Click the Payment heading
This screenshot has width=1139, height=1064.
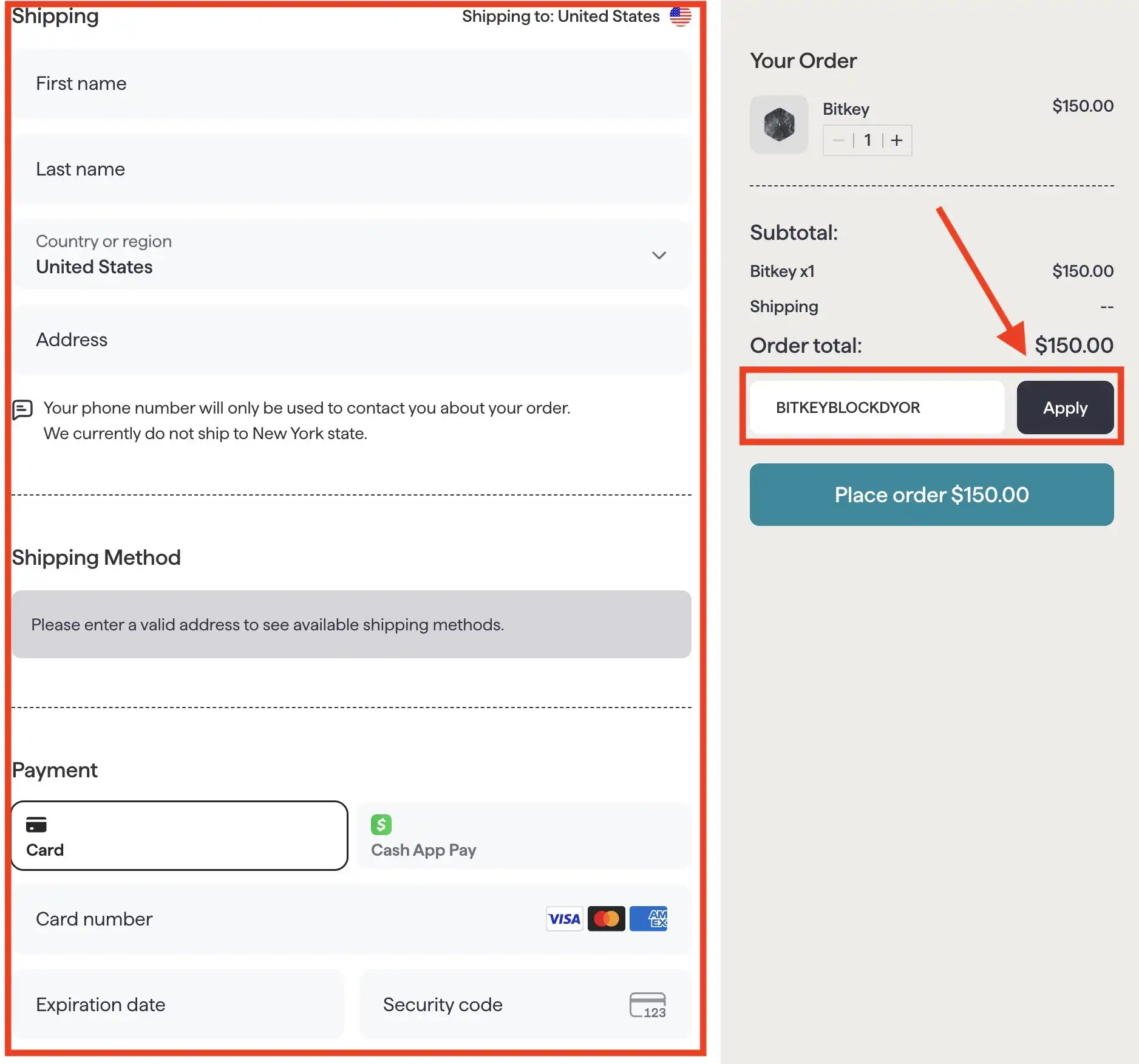point(55,770)
